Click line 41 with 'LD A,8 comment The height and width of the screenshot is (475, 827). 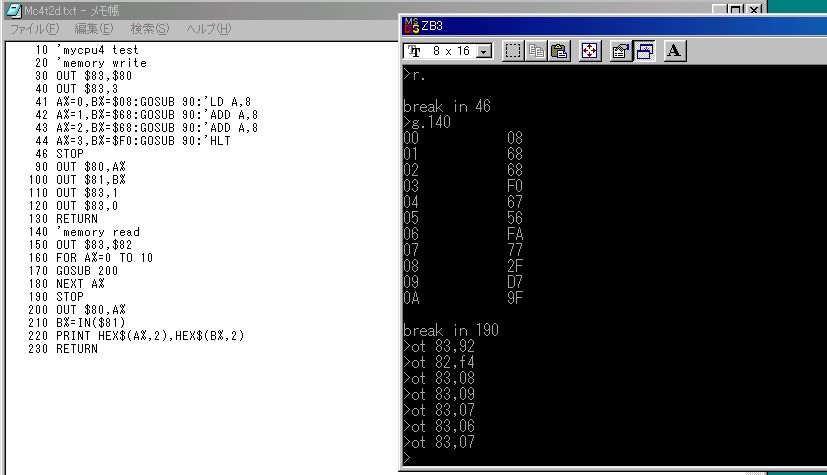coord(143,102)
